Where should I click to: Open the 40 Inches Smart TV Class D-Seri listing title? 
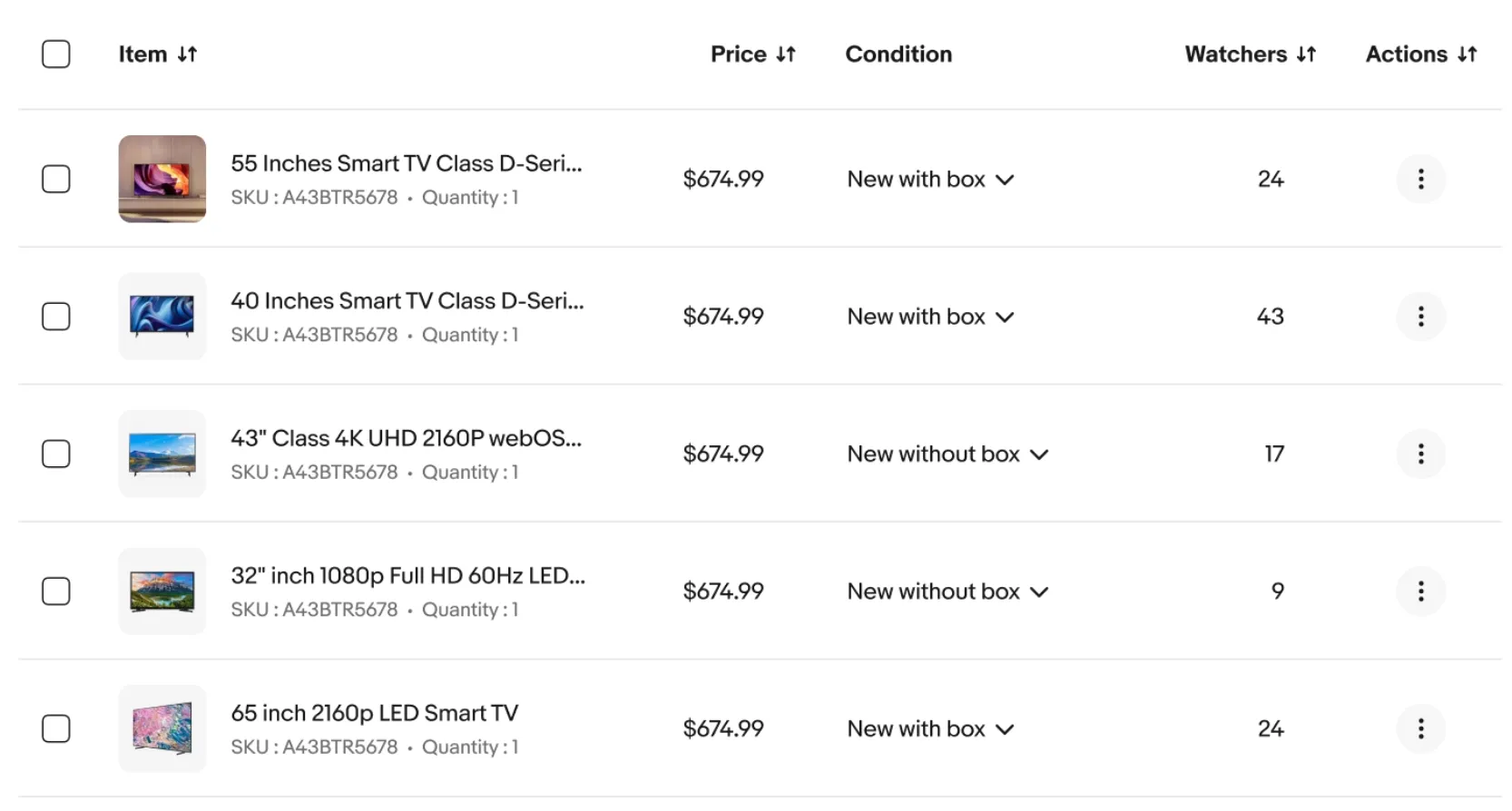point(407,301)
